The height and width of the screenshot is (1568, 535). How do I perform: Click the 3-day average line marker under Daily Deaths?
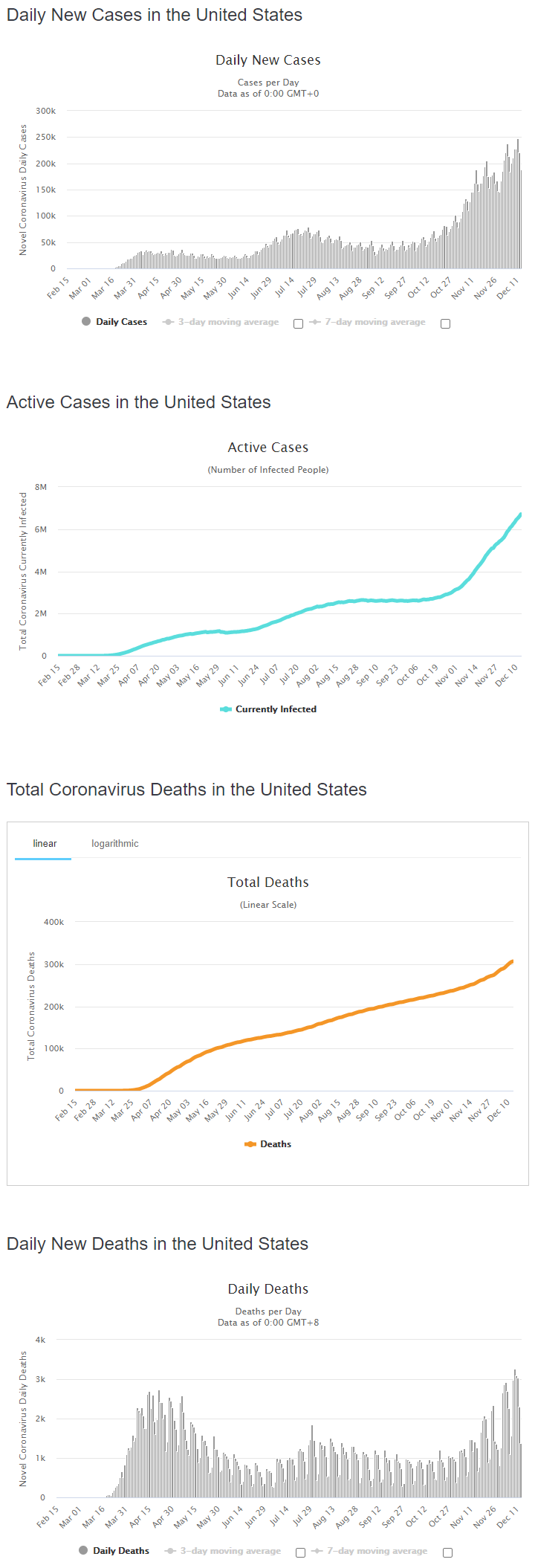[171, 1551]
